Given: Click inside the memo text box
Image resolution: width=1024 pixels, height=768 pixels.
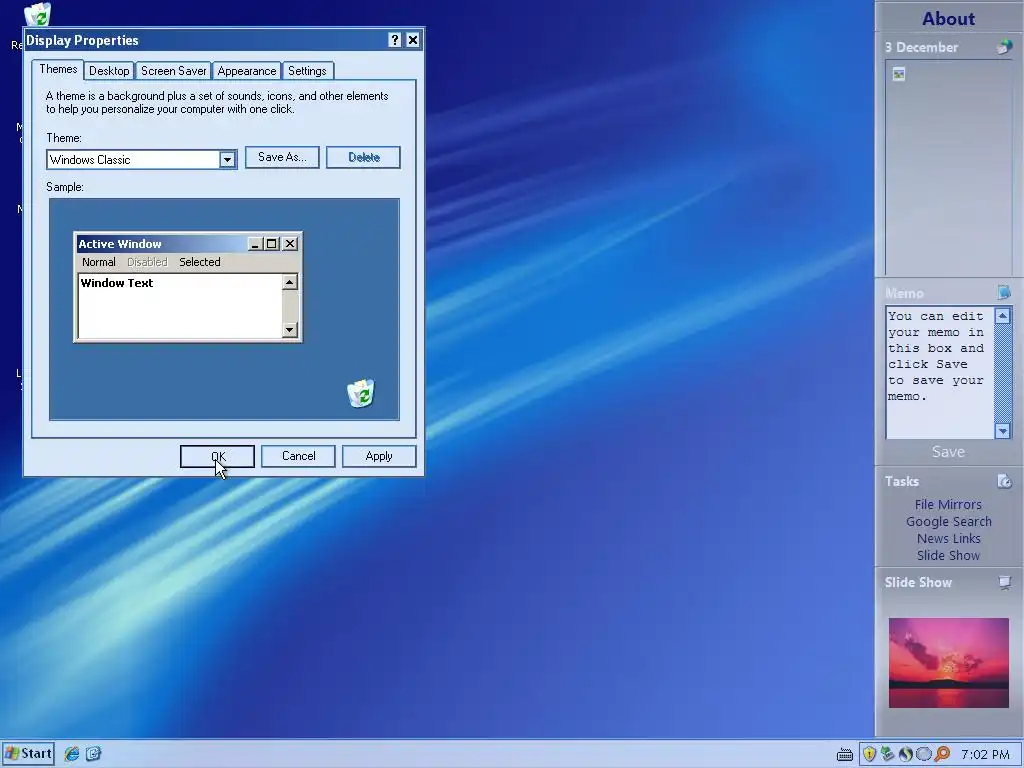Looking at the screenshot, I should point(940,372).
